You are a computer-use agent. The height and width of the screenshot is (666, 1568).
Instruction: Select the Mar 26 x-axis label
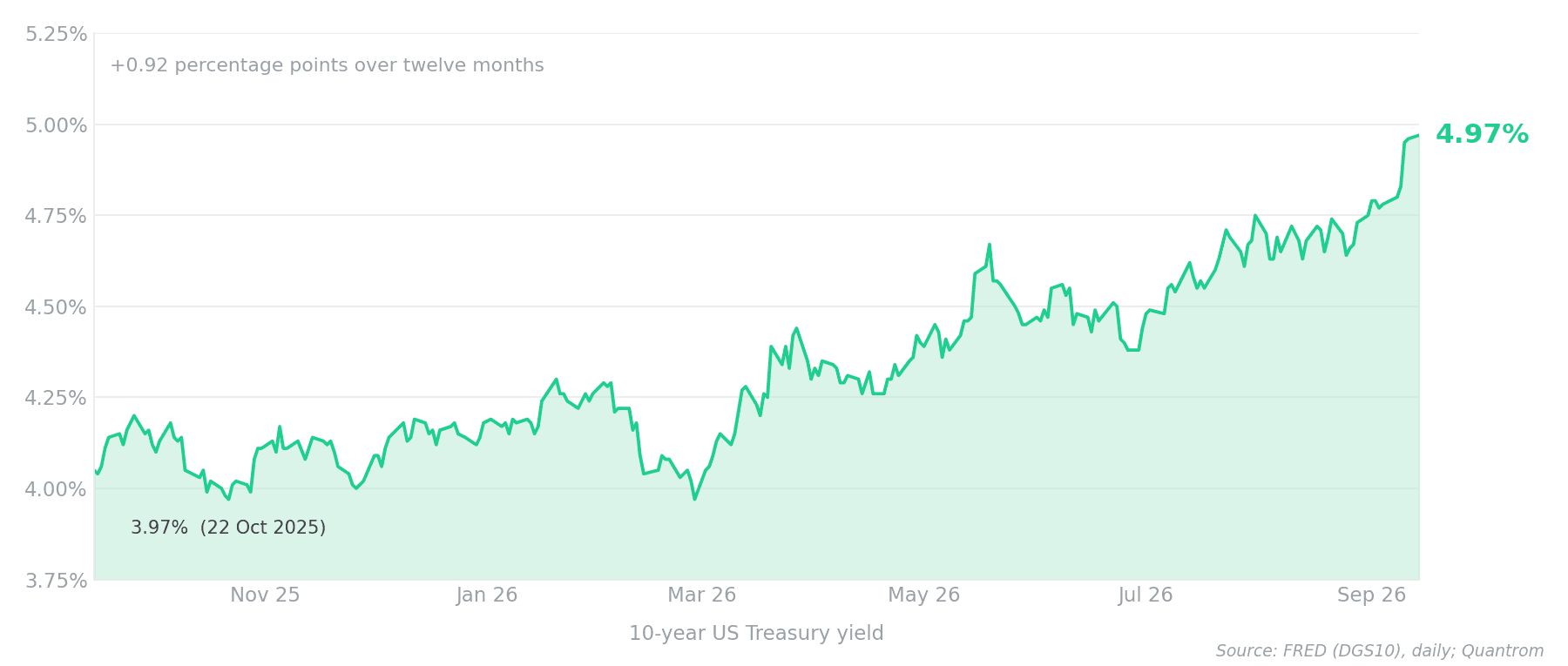pos(702,595)
